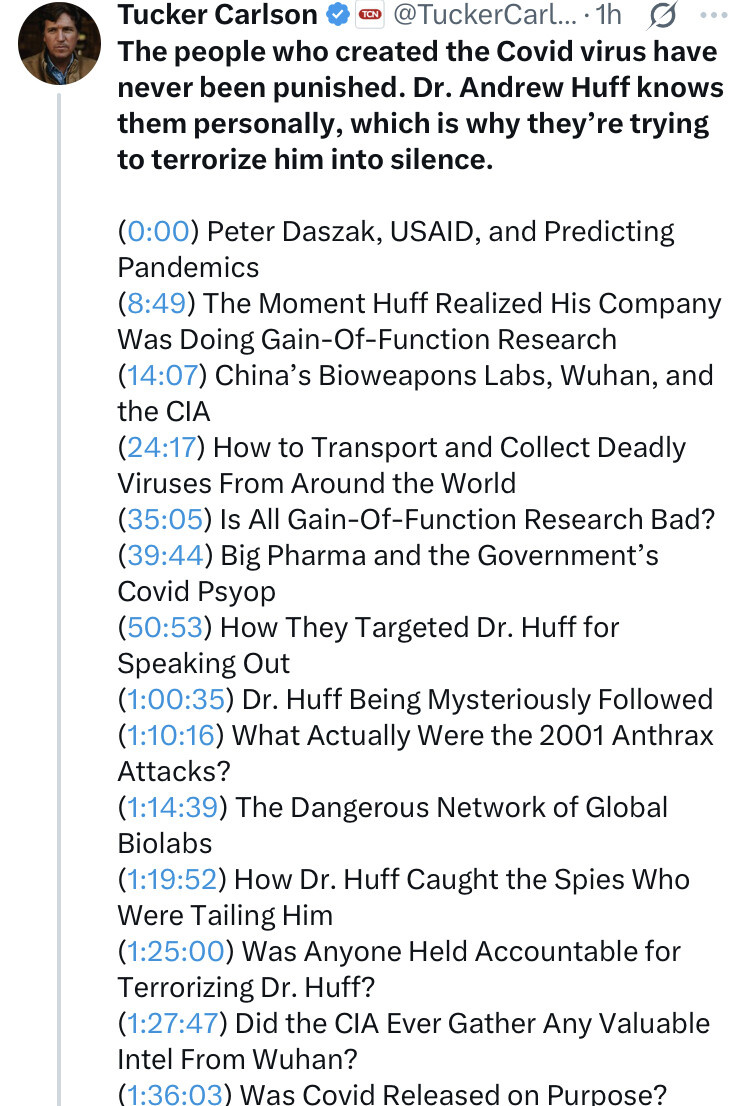Go to the 1:14:39 timestamp
The width and height of the screenshot is (750, 1106).
click(x=173, y=807)
